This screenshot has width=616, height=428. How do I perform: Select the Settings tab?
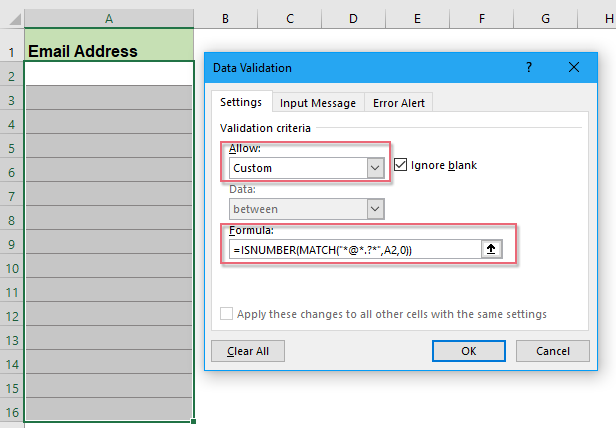pyautogui.click(x=241, y=102)
